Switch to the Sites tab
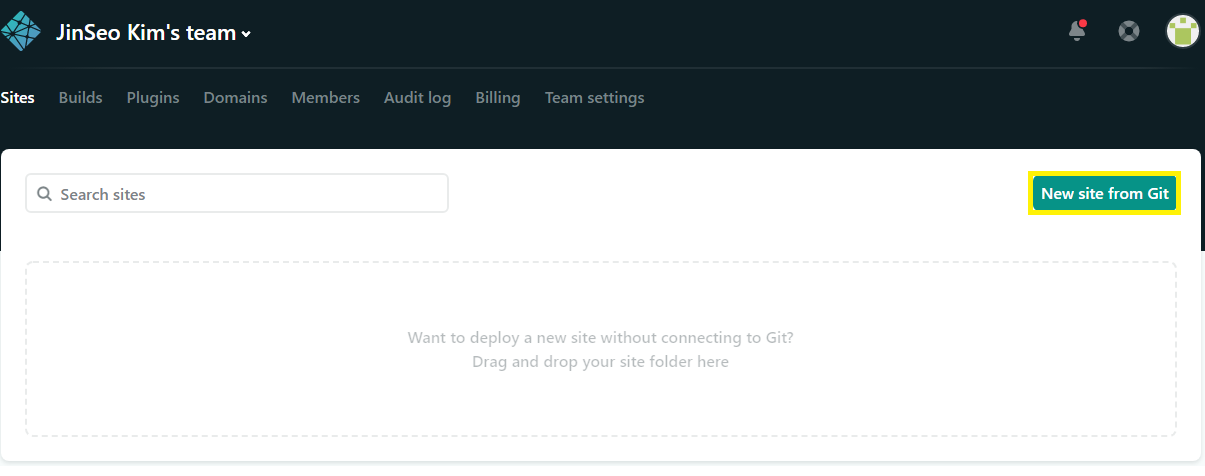This screenshot has width=1205, height=476. (x=17, y=98)
